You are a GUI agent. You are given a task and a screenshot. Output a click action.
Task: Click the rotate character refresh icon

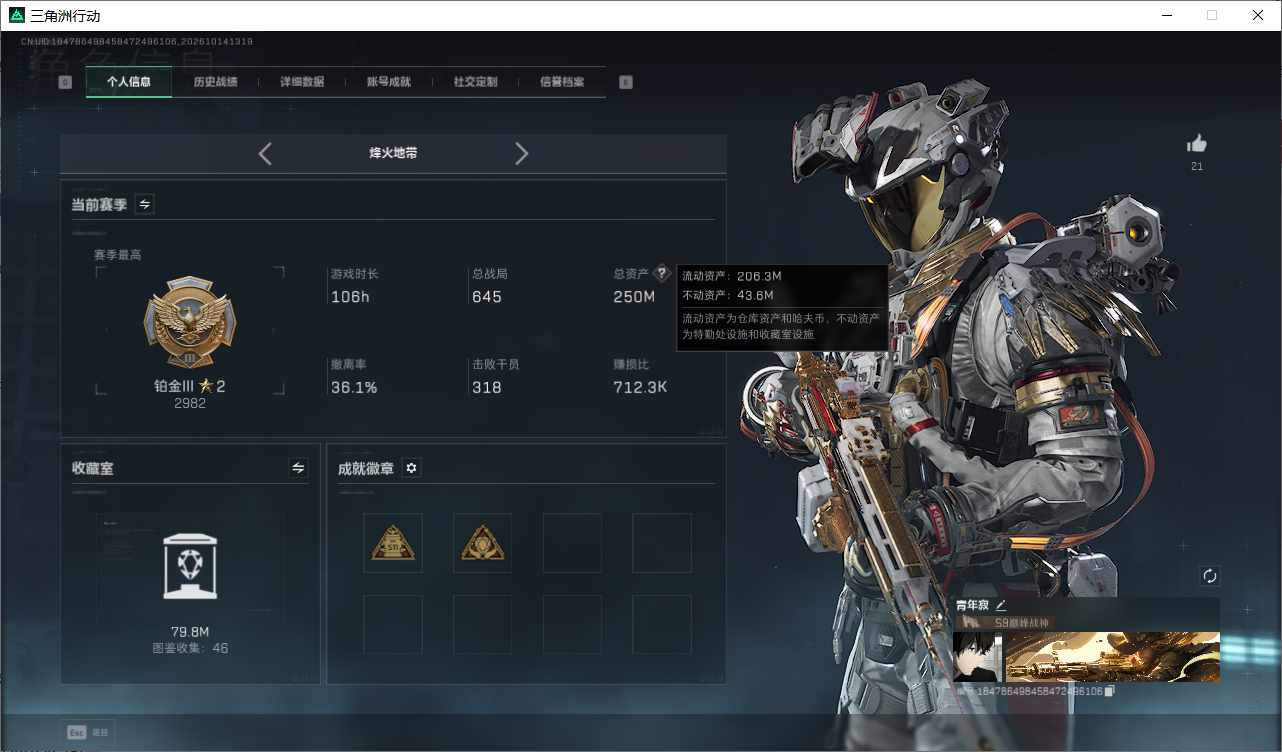1210,576
